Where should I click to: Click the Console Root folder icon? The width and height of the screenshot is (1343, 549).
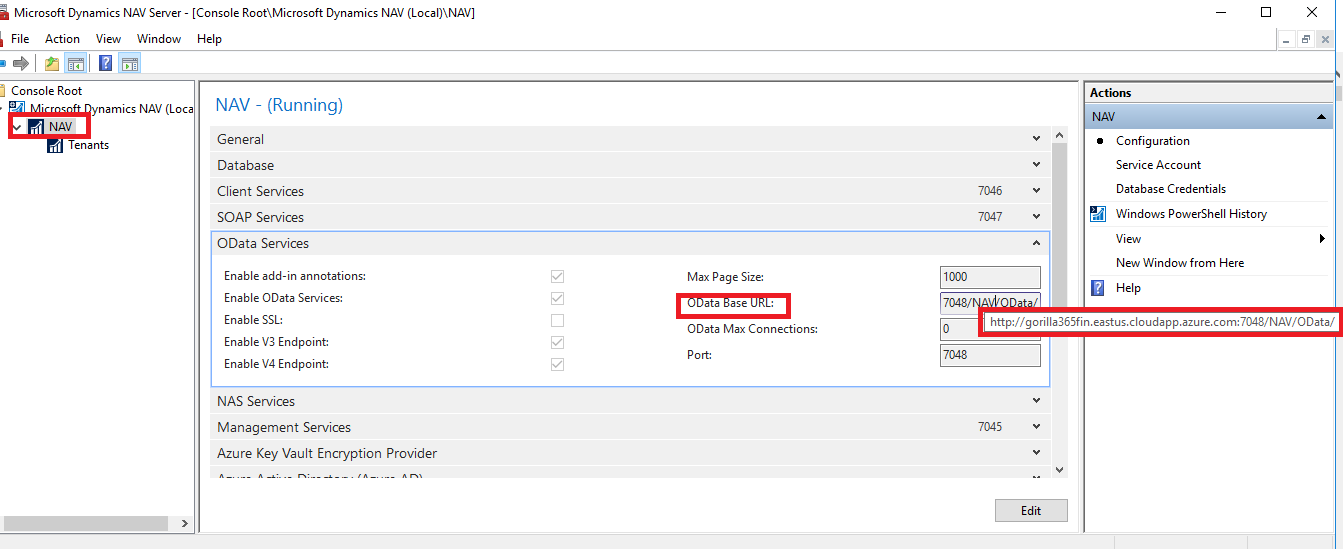click(x=3, y=90)
